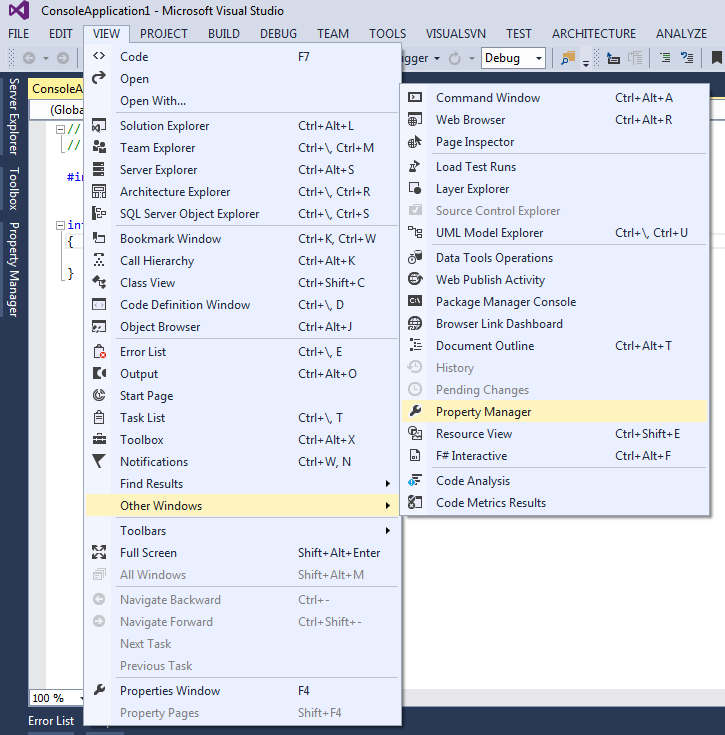Click the Code Analysis icon
Image resolution: width=725 pixels, height=735 pixels.
tap(415, 480)
